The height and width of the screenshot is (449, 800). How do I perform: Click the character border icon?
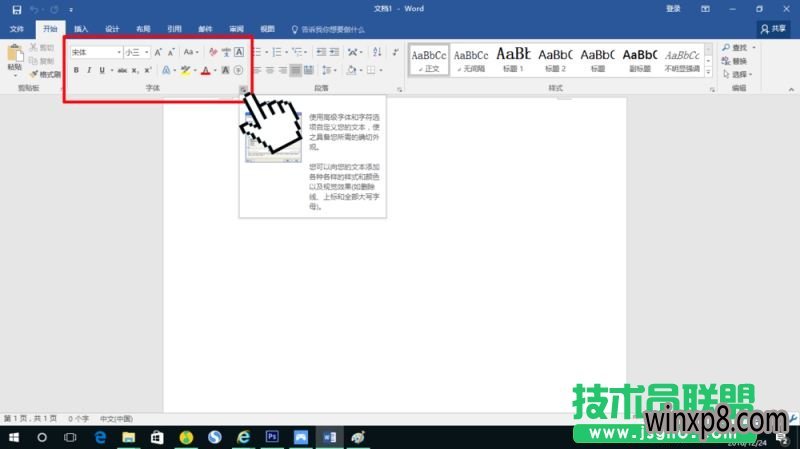pos(239,52)
